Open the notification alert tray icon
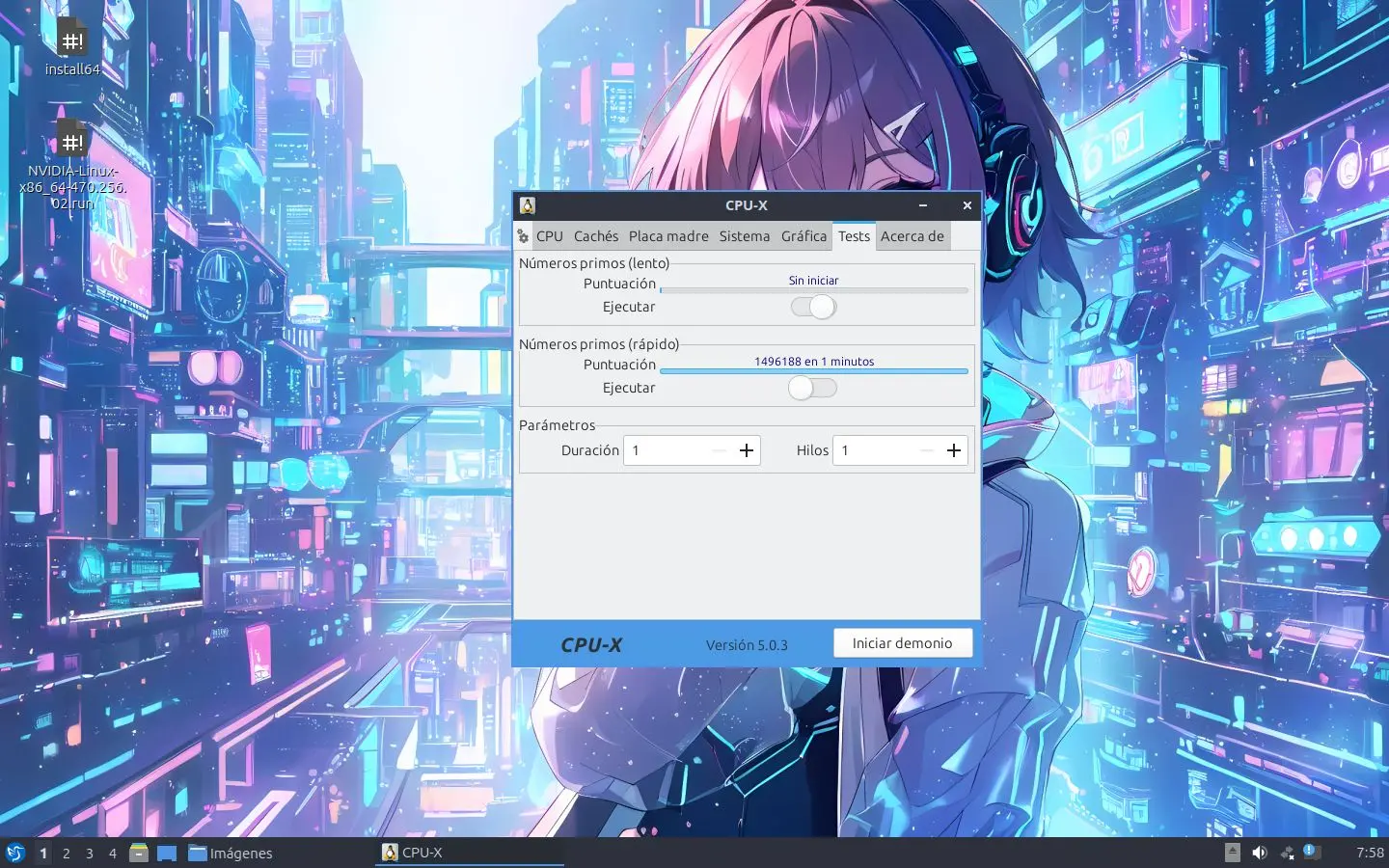This screenshot has height=868, width=1389. (1310, 851)
